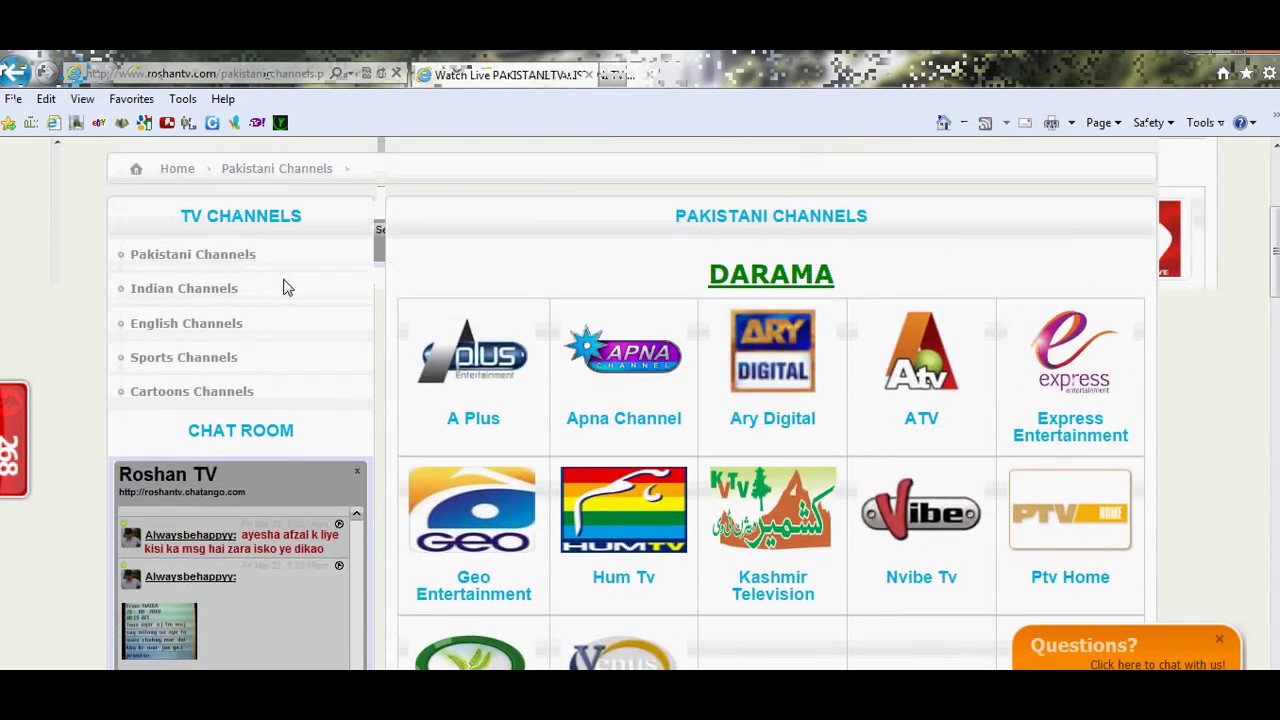Expand the Help icon dropdown arrow
The height and width of the screenshot is (720, 1280).
[x=1254, y=123]
